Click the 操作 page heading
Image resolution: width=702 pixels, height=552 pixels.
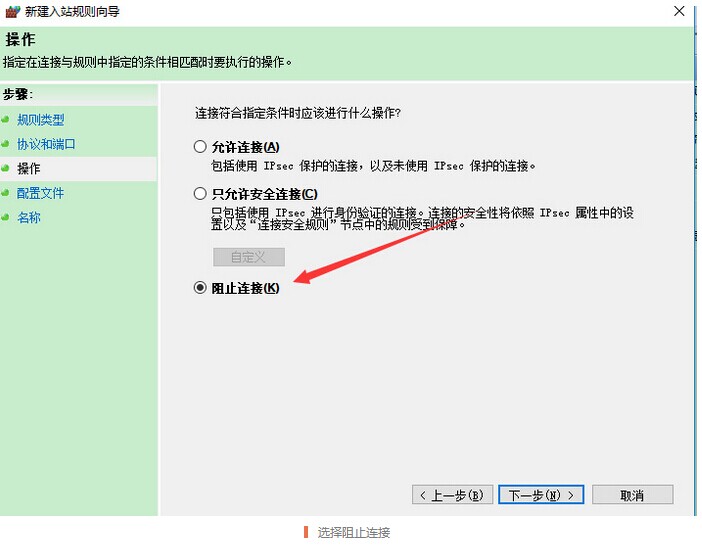(21, 39)
